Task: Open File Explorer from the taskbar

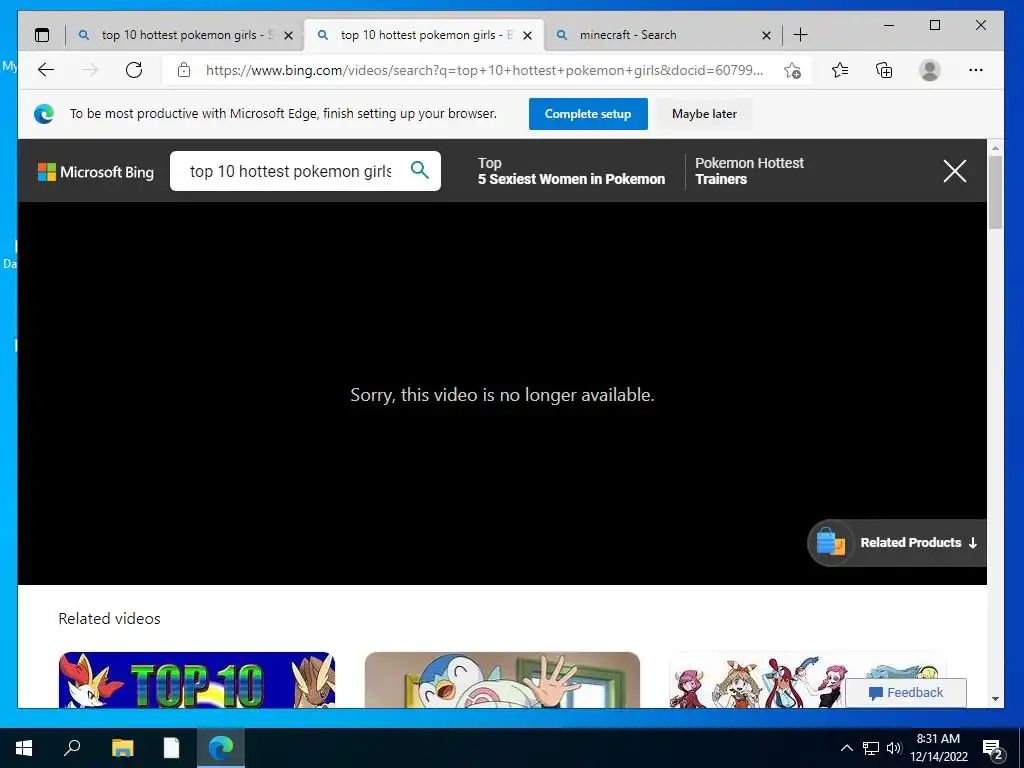Action: pyautogui.click(x=122, y=748)
